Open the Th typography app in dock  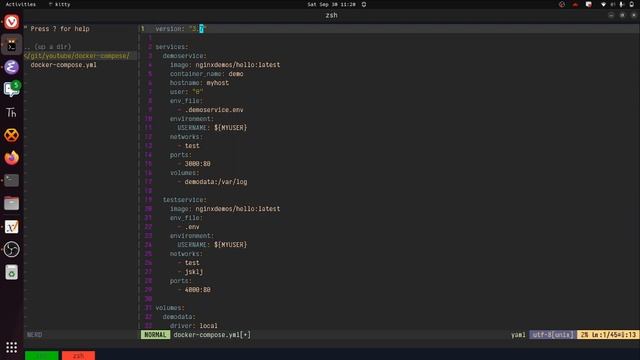coord(11,112)
